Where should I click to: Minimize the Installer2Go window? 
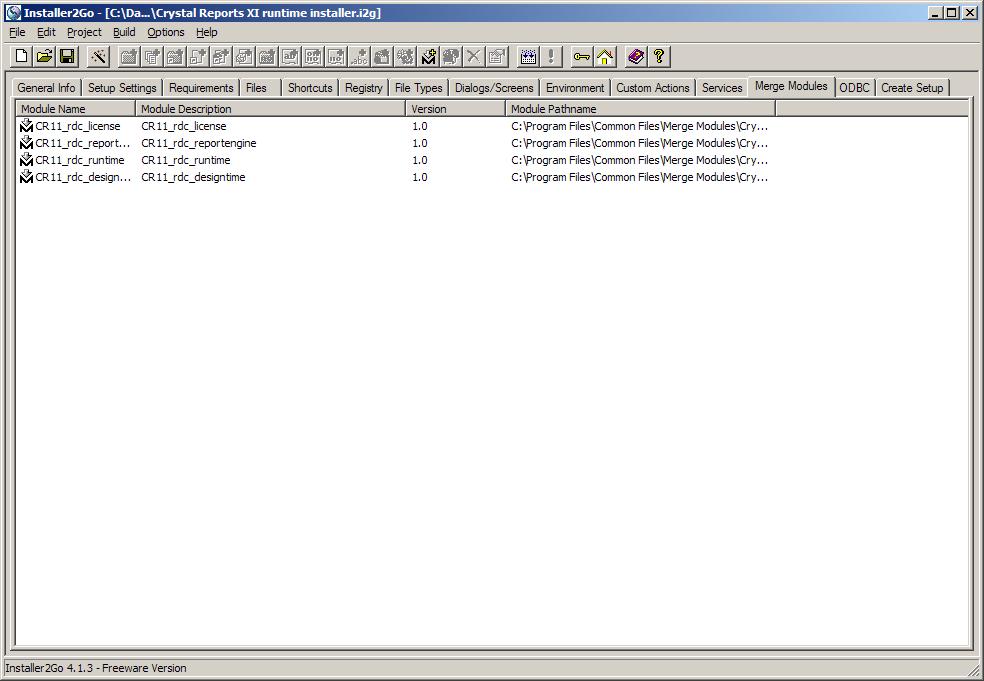pos(936,13)
